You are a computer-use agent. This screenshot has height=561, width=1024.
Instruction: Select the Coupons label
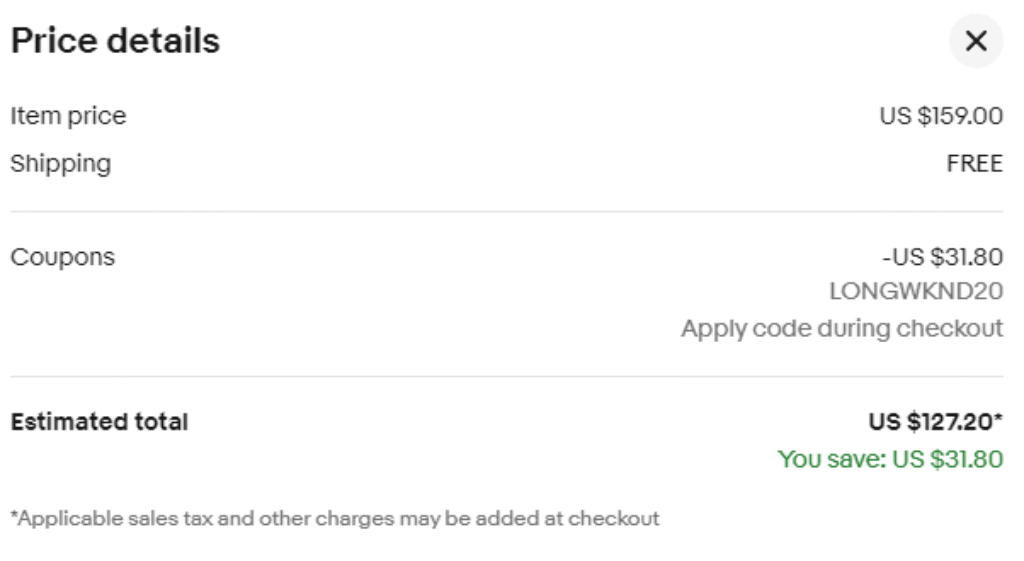[x=62, y=258]
